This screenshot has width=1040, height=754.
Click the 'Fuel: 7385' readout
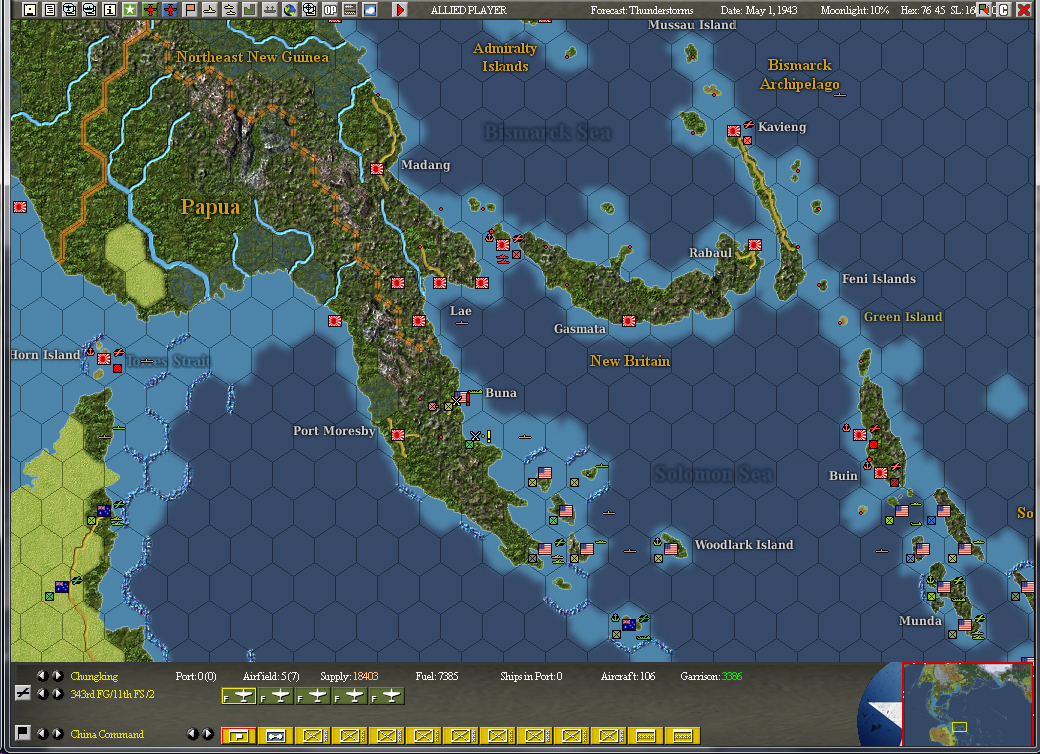click(436, 676)
